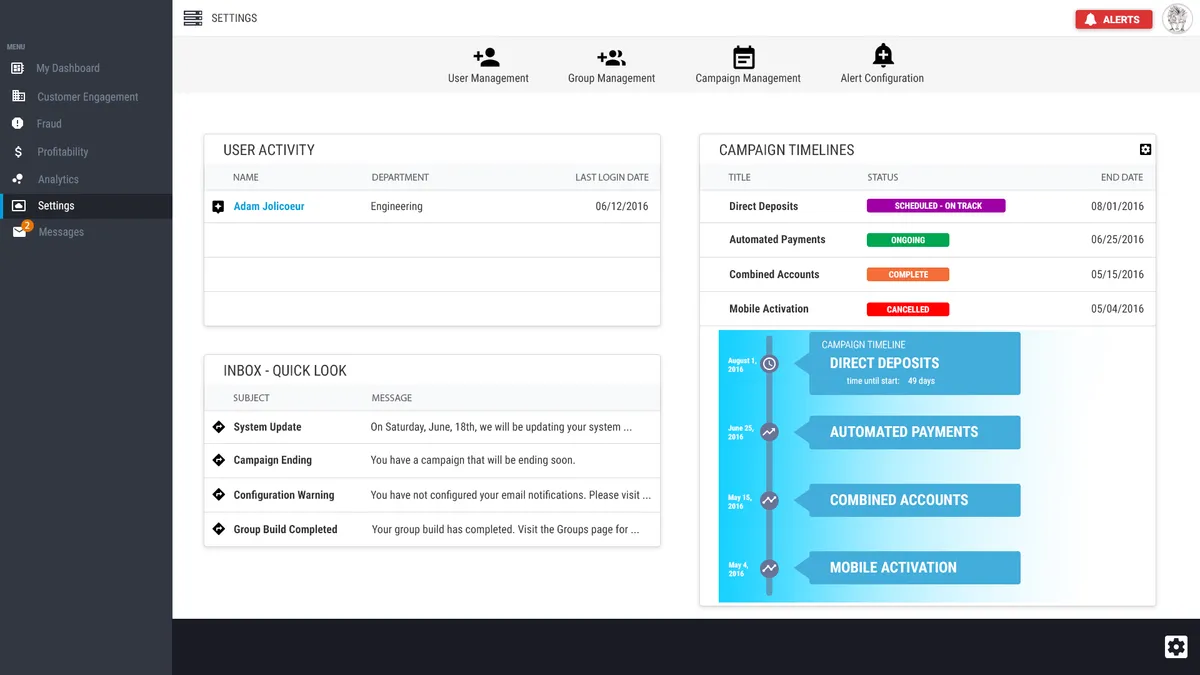1200x675 pixels.
Task: Click the Ongoing progress badge for Automated Payments
Action: 908,240
